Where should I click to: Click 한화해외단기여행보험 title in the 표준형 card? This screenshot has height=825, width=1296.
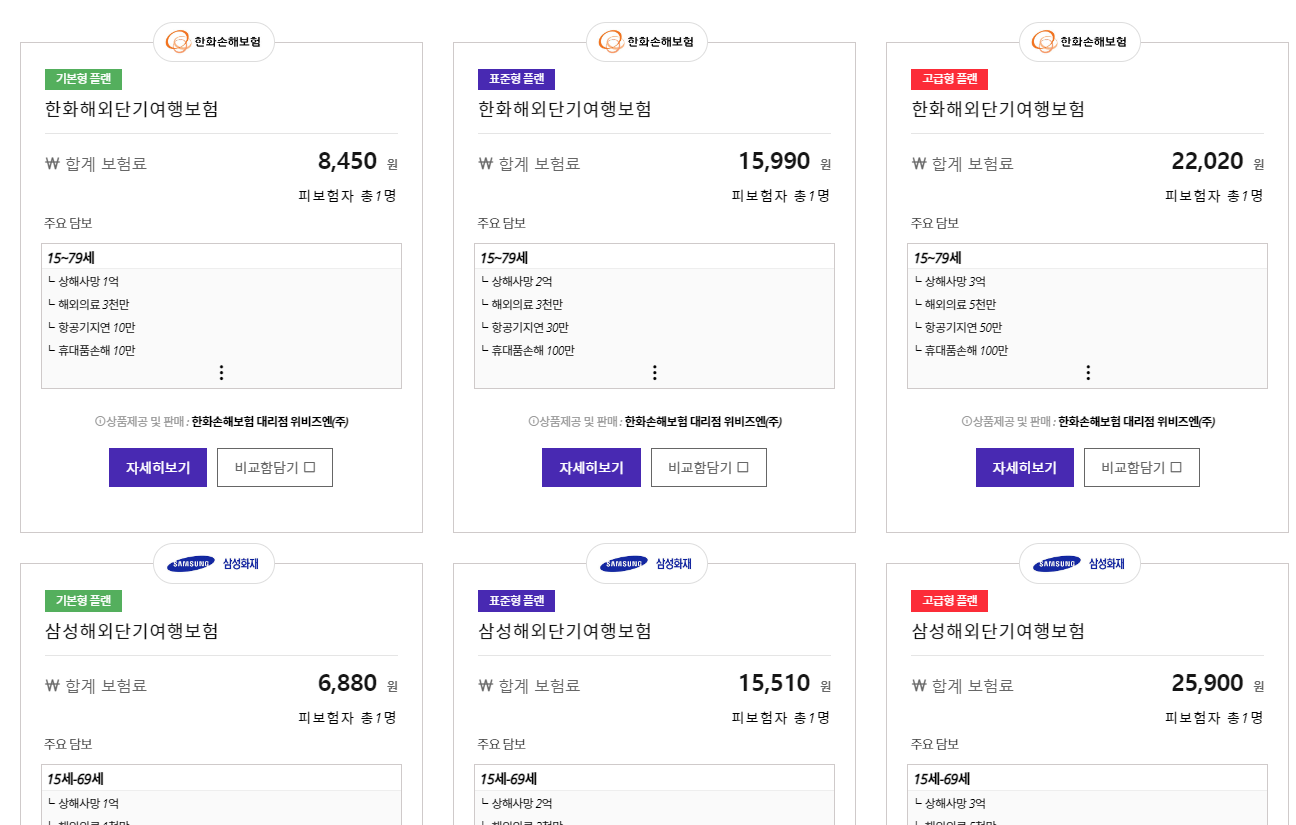tap(565, 109)
